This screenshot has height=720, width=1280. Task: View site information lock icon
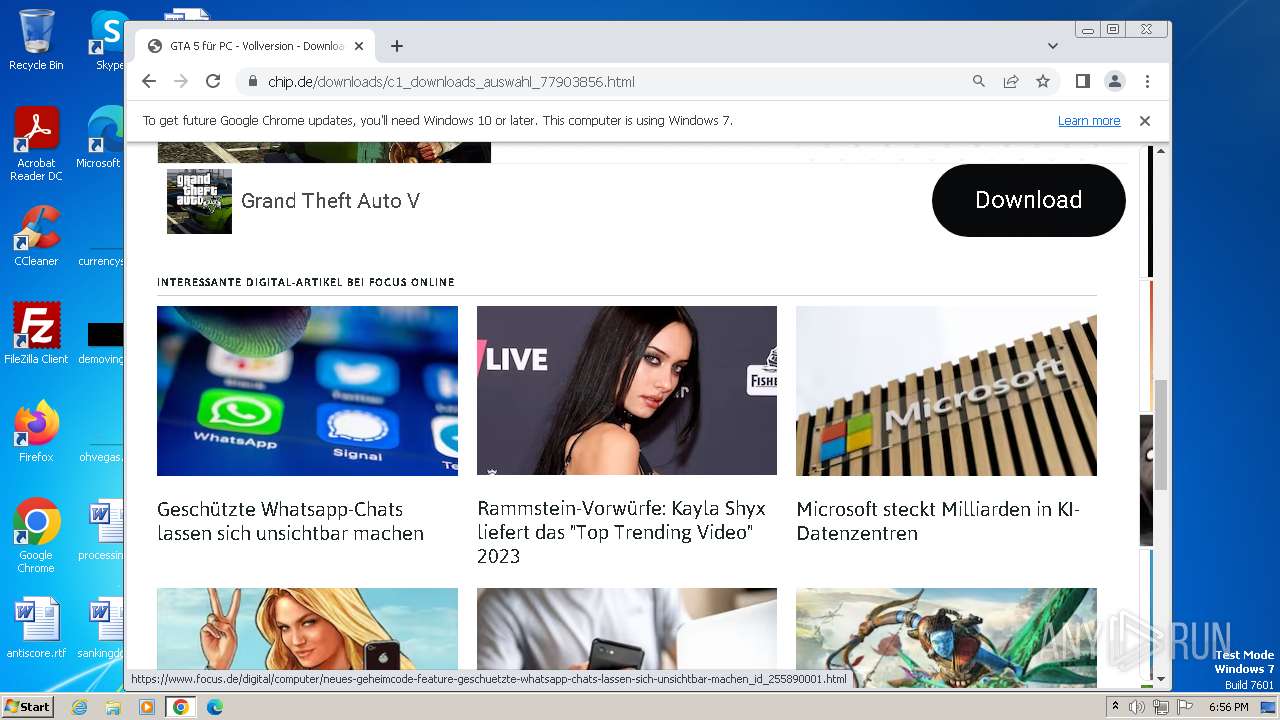coord(252,81)
